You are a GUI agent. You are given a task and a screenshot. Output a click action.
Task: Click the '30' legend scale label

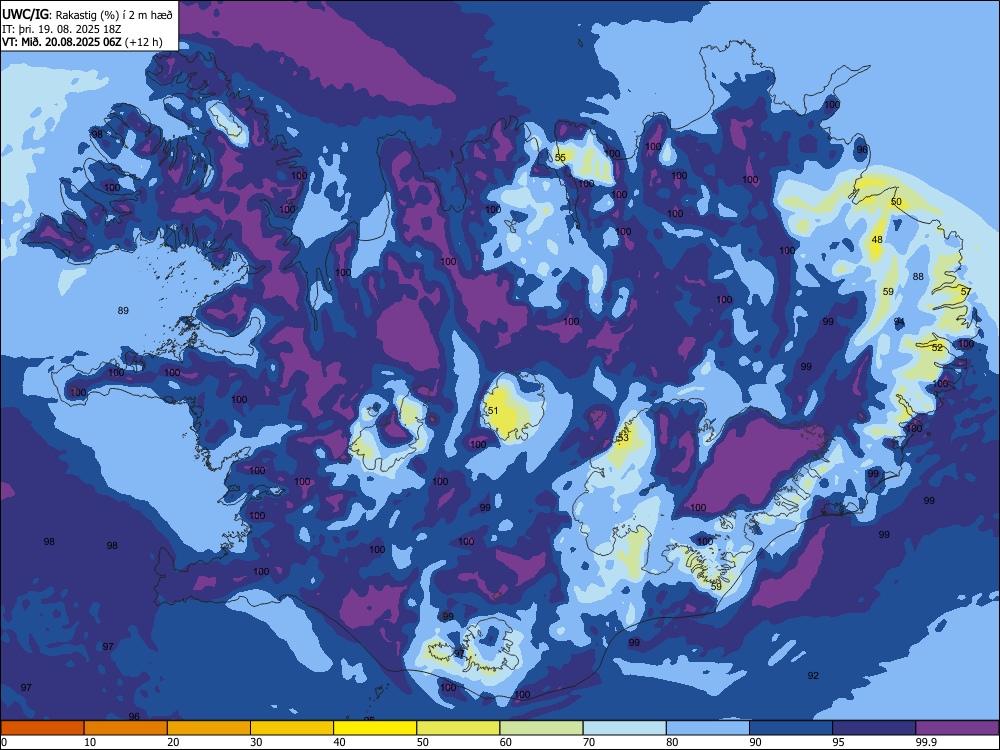[x=256, y=742]
